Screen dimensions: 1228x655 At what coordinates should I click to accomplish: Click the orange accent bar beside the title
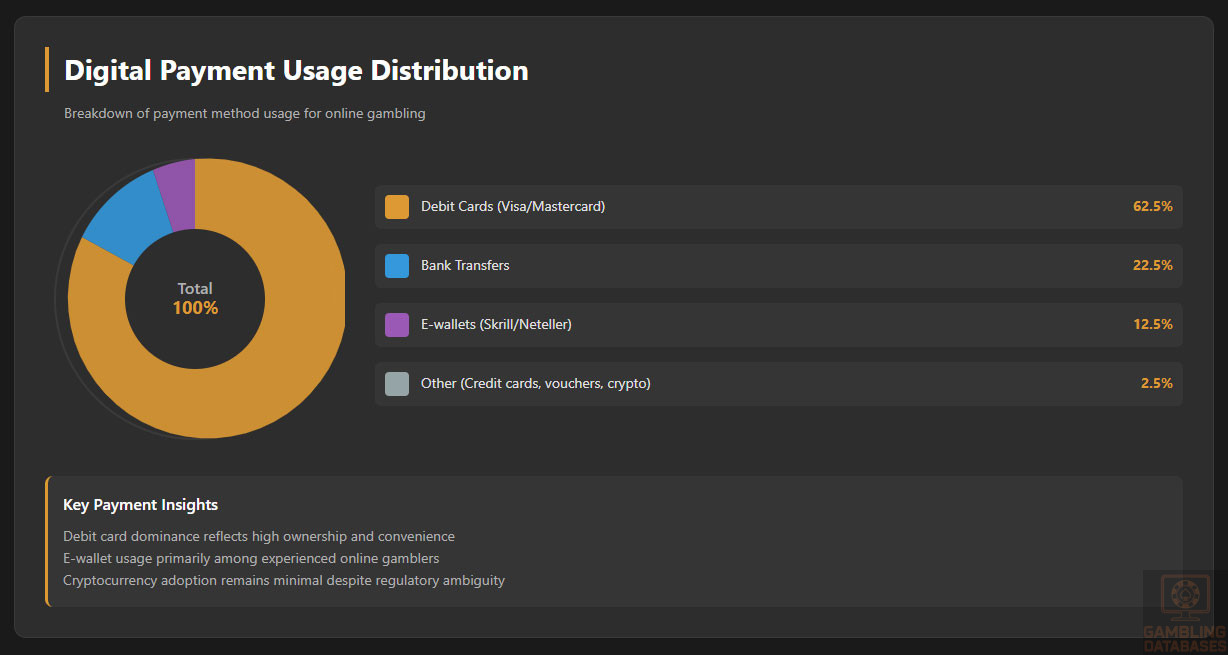point(47,70)
